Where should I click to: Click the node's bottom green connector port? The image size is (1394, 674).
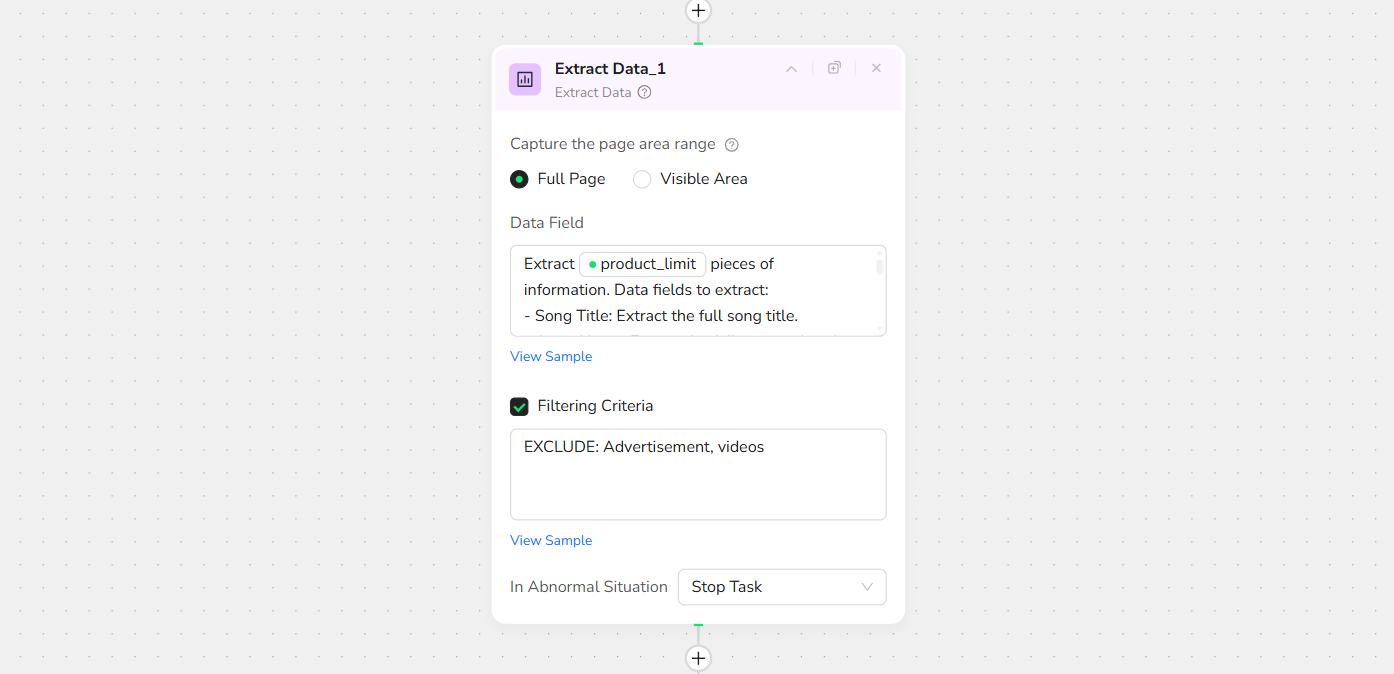[698, 625]
